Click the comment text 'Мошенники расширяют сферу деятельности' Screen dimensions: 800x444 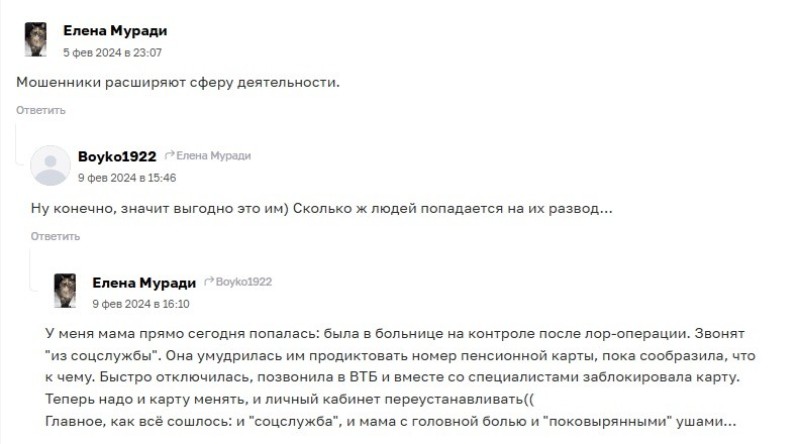coord(179,82)
